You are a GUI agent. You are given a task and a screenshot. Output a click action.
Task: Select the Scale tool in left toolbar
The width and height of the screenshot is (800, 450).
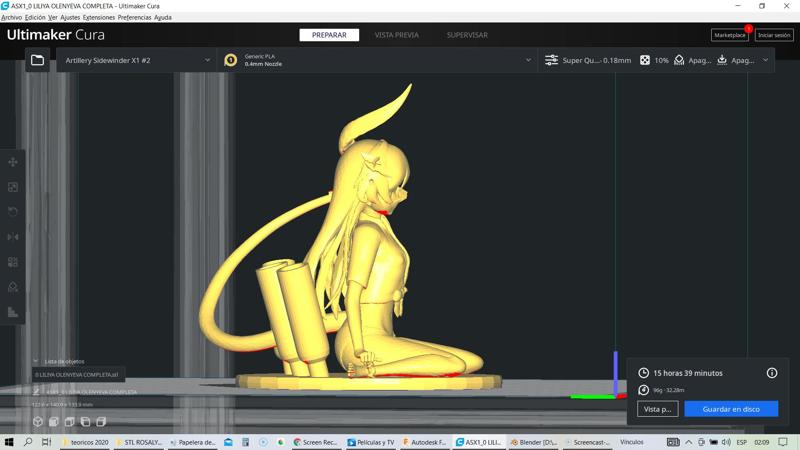13,187
